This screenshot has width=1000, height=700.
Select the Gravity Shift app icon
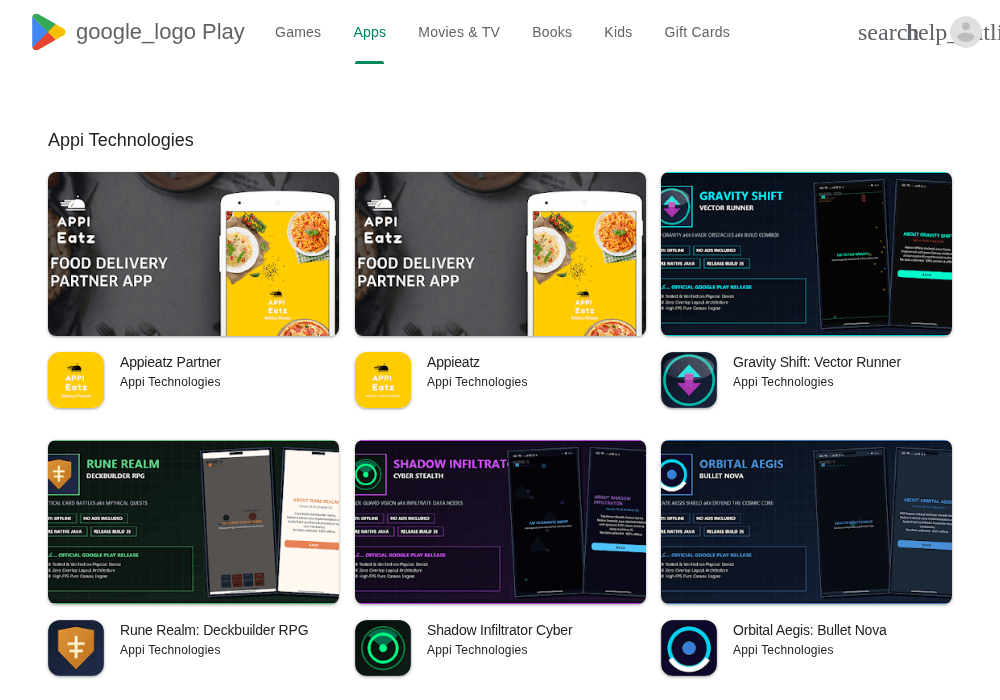point(689,380)
